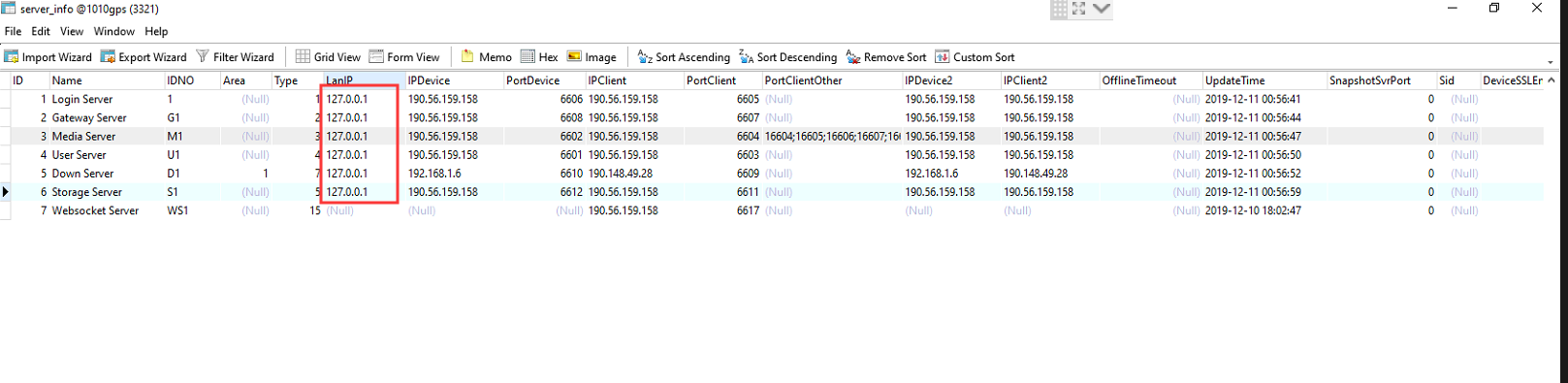This screenshot has height=383, width=1568.
Task: Open the Import Wizard
Action: click(x=48, y=57)
